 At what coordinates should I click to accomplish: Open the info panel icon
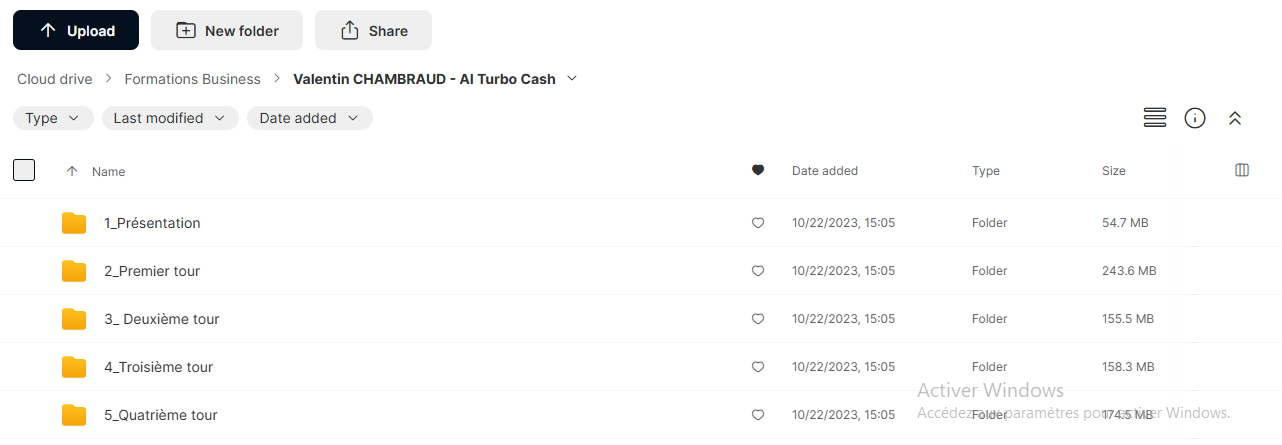(1195, 118)
